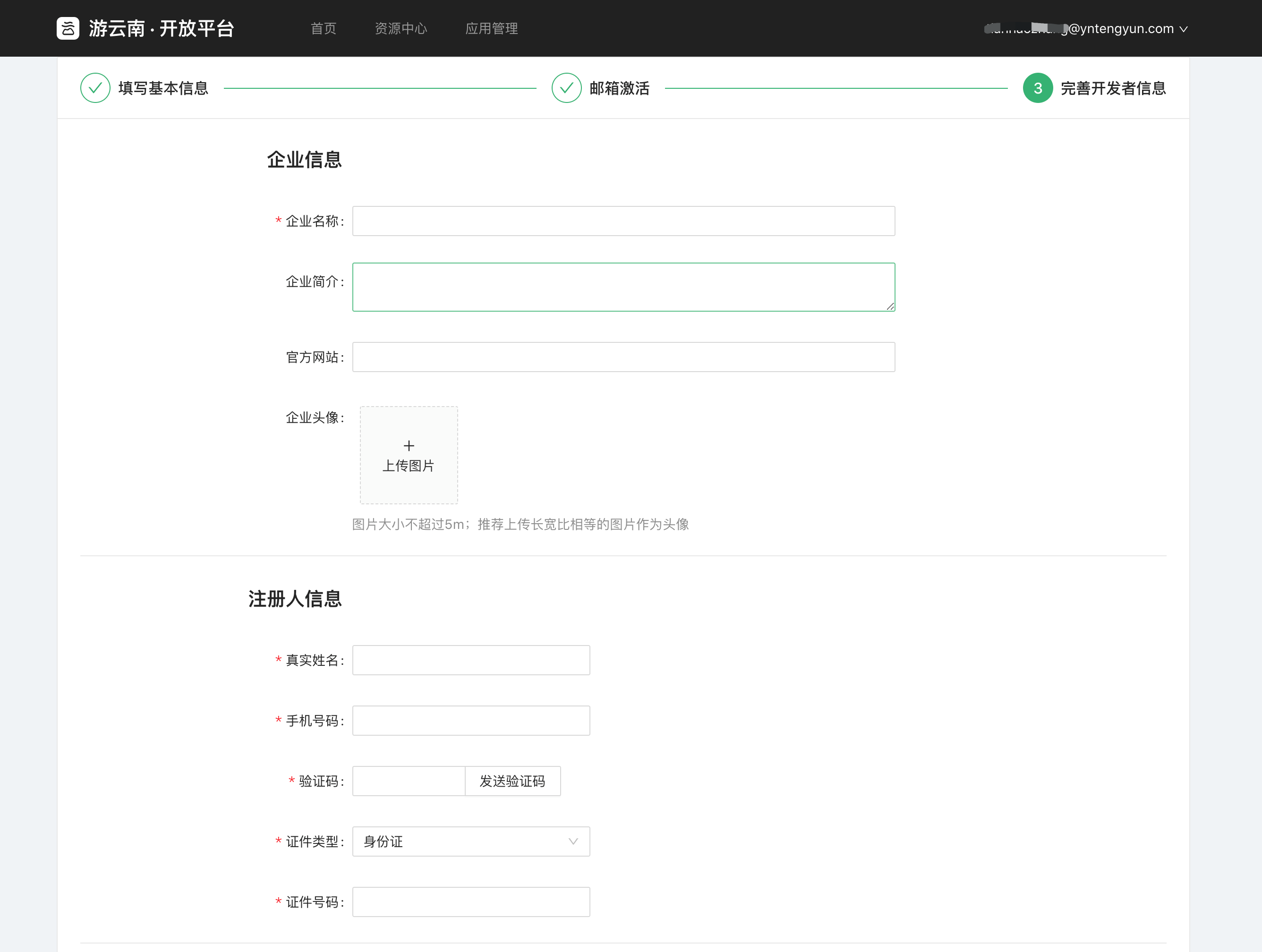The image size is (1262, 952).
Task: Click the 证件类型 label
Action: (x=315, y=841)
